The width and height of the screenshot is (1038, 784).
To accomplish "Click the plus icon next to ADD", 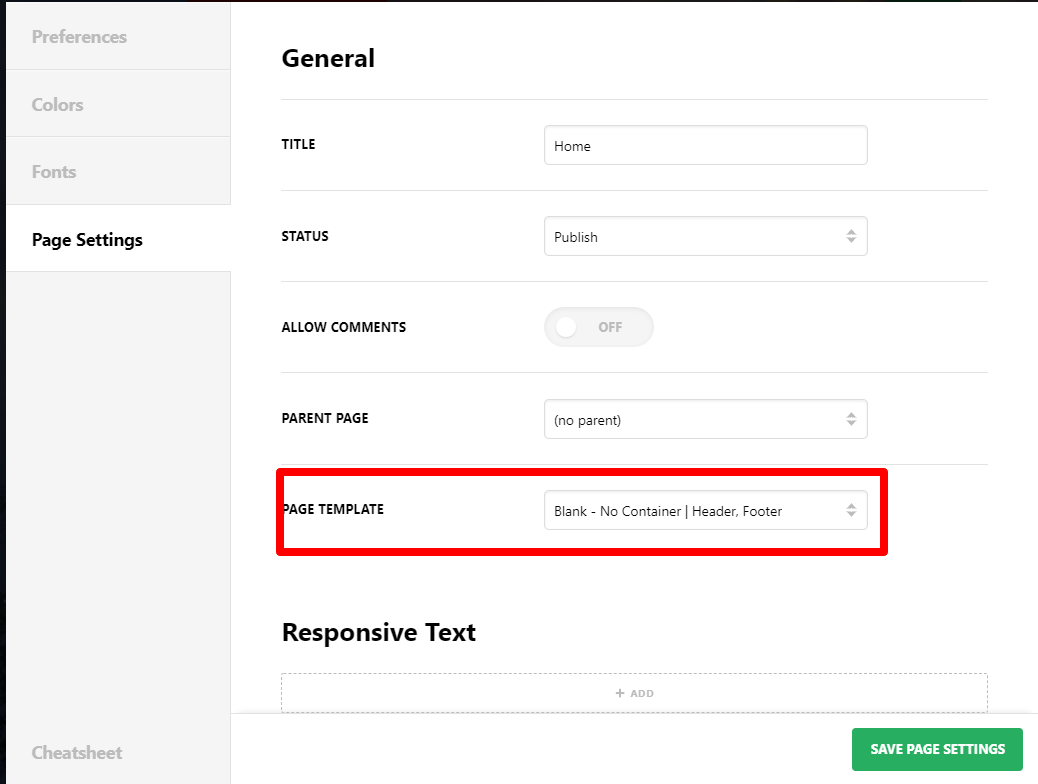I will tap(620, 693).
